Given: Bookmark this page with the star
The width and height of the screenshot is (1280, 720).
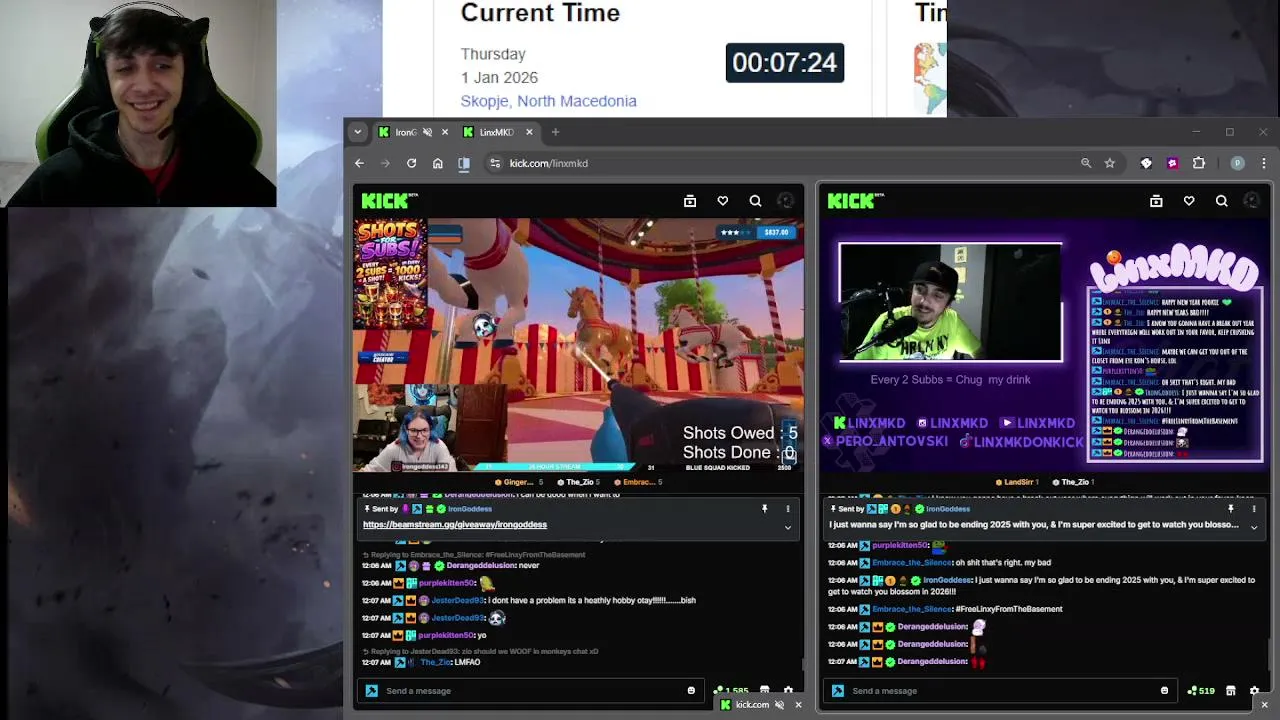Looking at the screenshot, I should pos(1110,163).
